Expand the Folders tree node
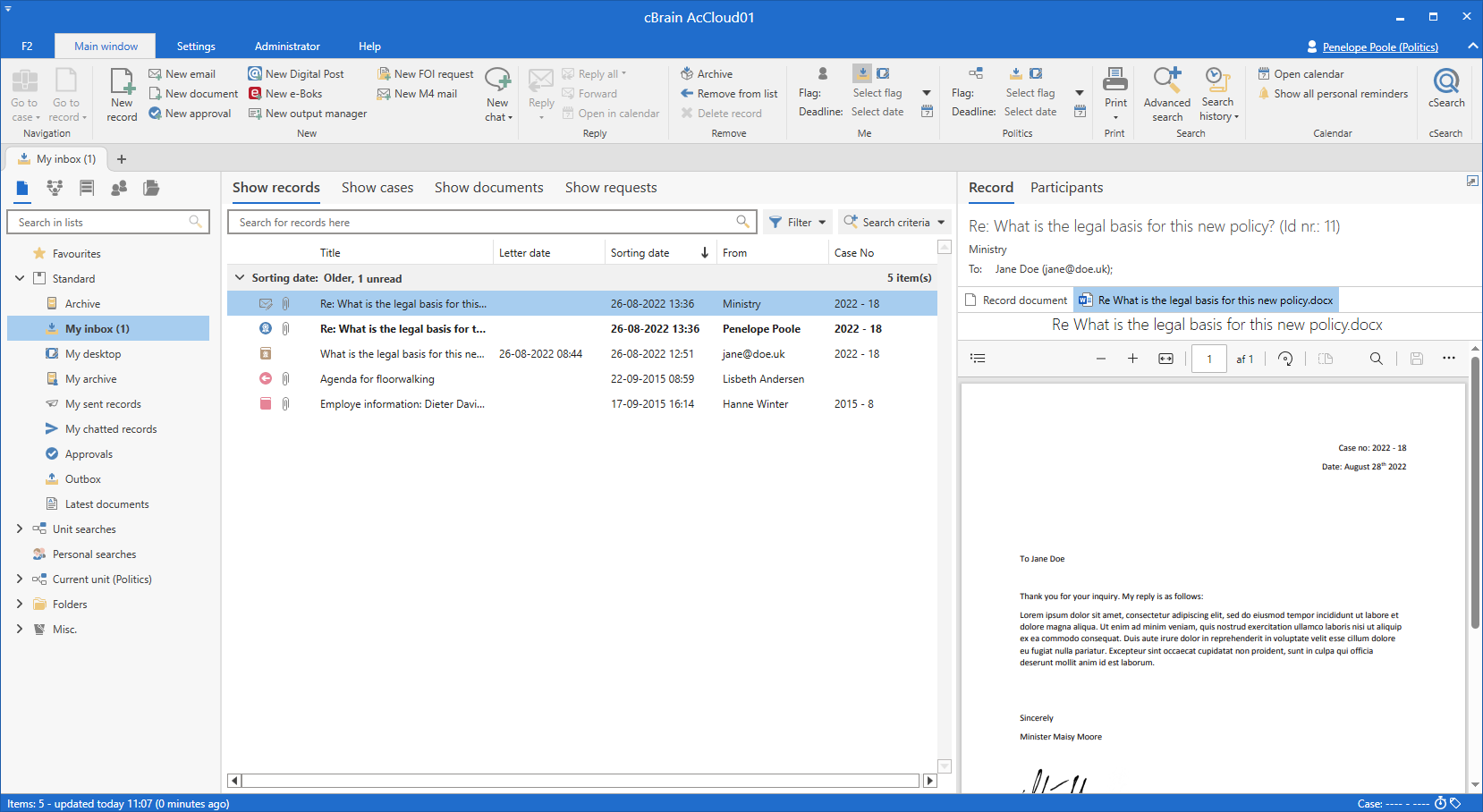 tap(20, 605)
